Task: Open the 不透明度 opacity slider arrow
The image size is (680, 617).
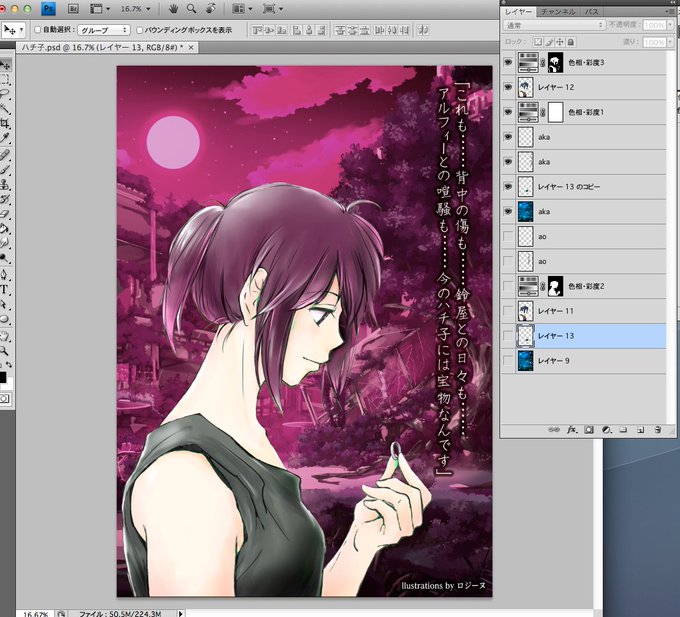Action: [x=670, y=25]
